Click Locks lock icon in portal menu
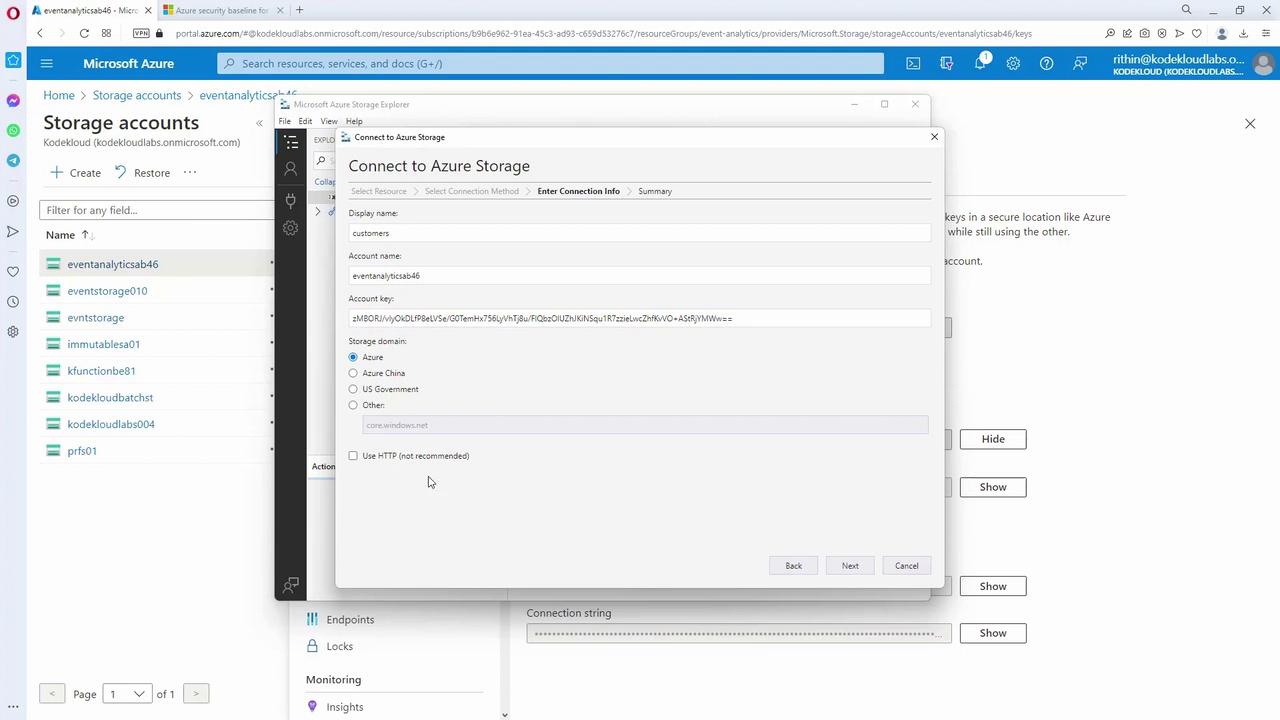The image size is (1280, 720). click(x=312, y=646)
